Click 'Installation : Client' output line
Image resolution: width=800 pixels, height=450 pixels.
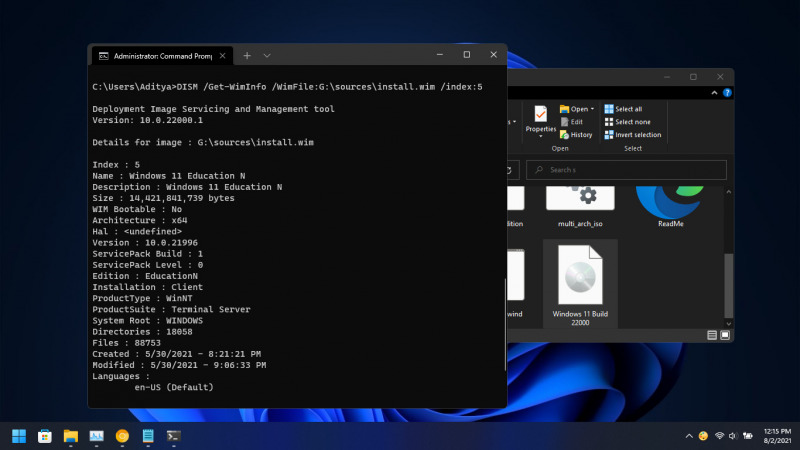[147, 287]
